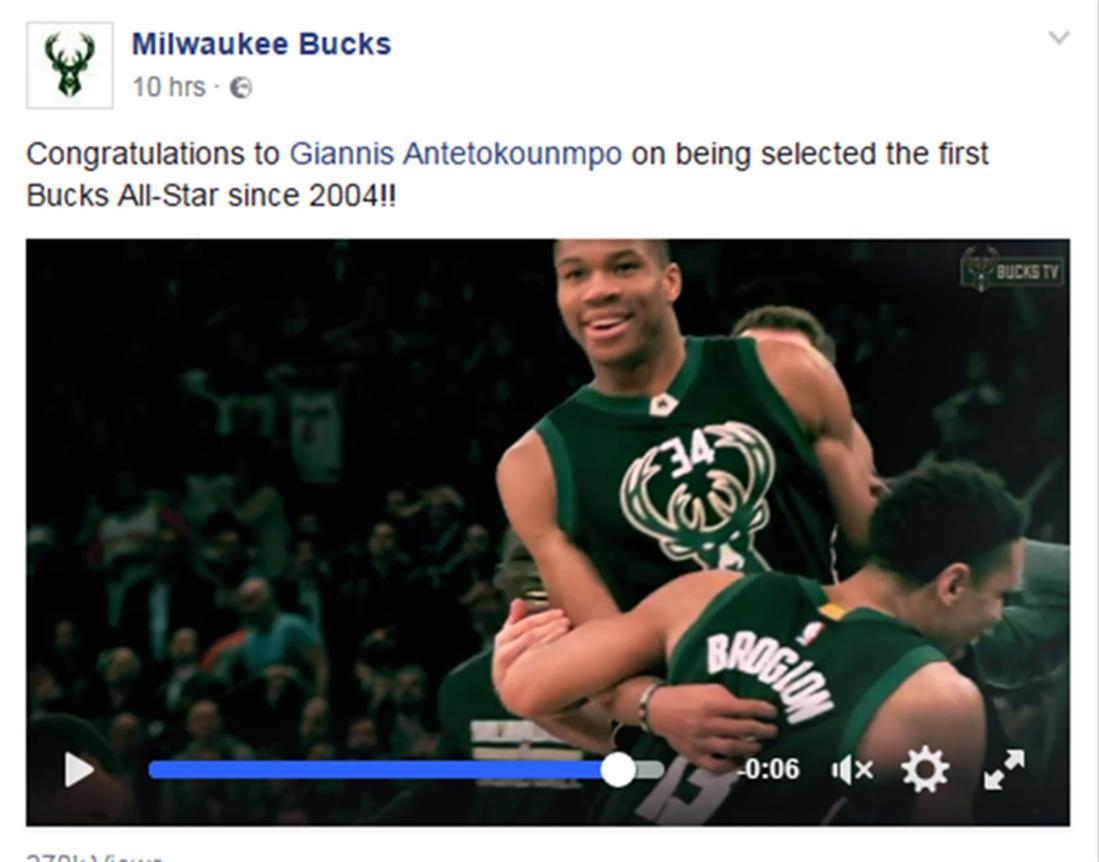Click the globe public privacy icon

[241, 88]
